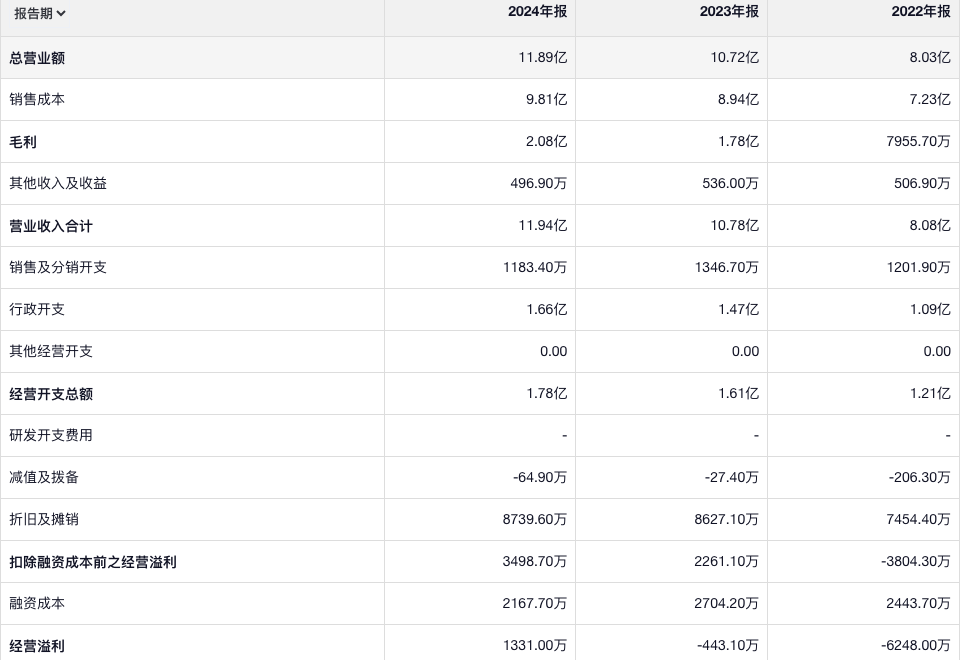Screen dimensions: 961x660
Task: Click the 2022年报 column header
Action: [x=921, y=12]
